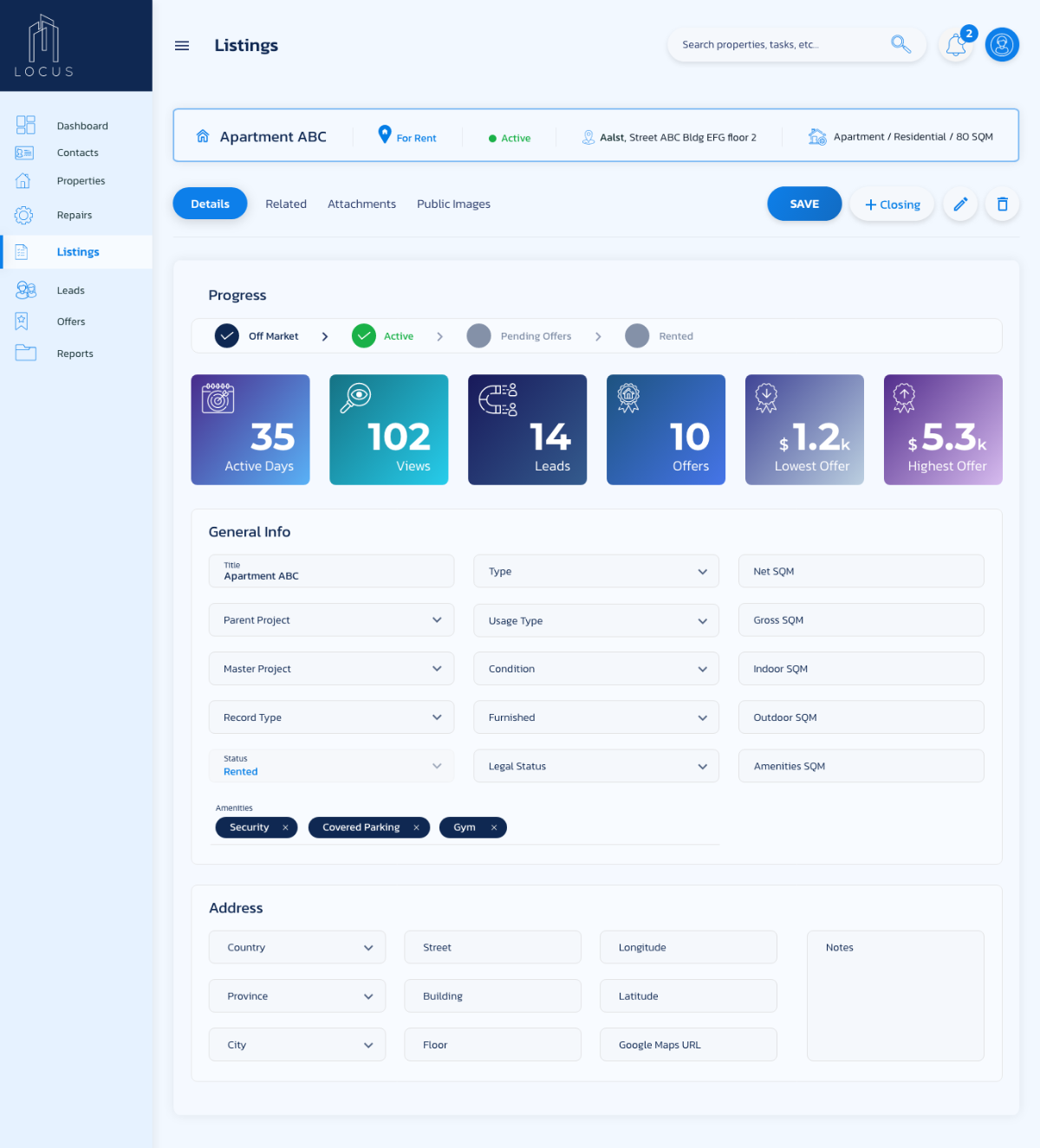Screen dimensions: 1040x1148
Task: Open the Active Days stat card
Action: pyautogui.click(x=250, y=430)
